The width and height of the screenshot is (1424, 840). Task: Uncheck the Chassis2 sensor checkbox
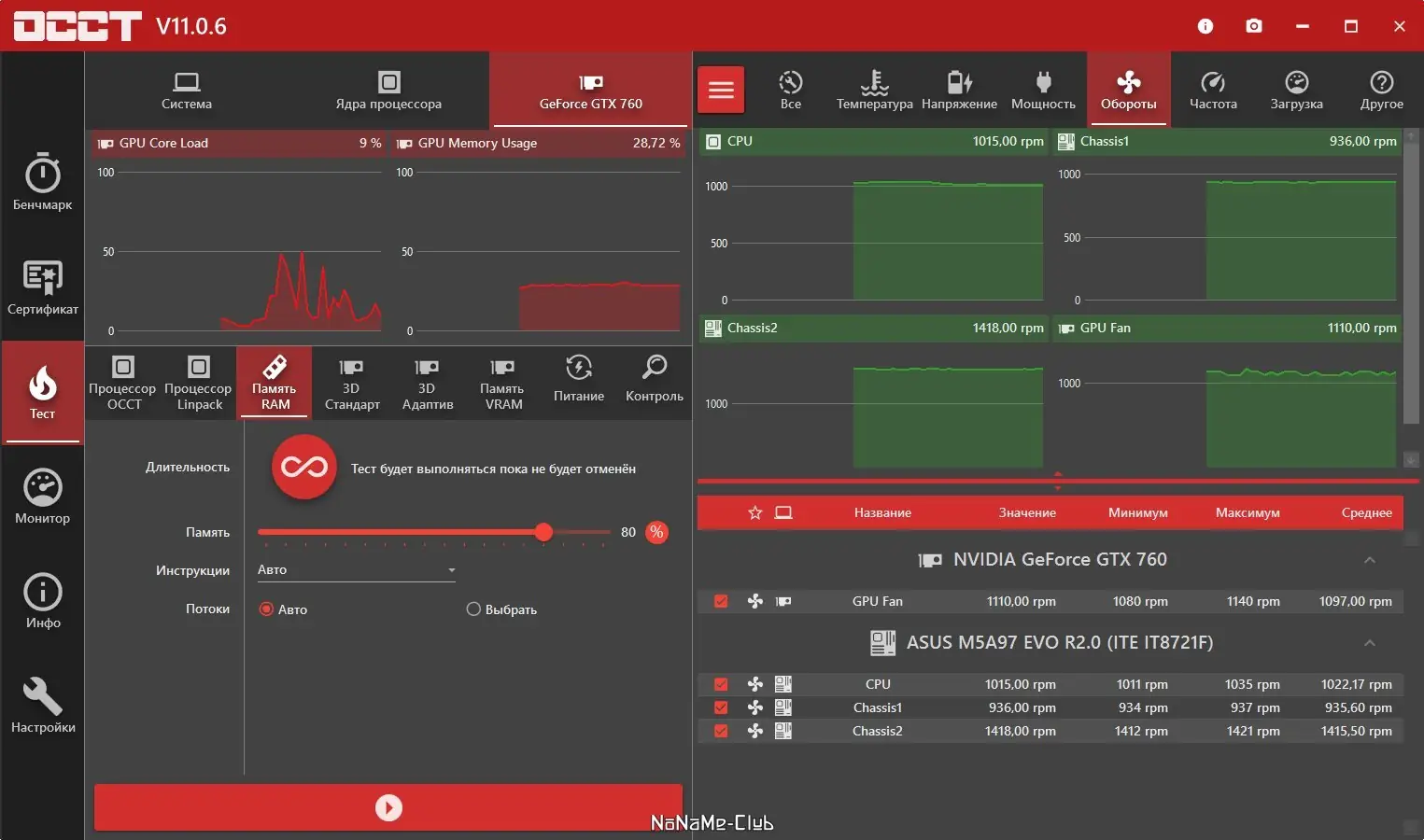[x=721, y=731]
